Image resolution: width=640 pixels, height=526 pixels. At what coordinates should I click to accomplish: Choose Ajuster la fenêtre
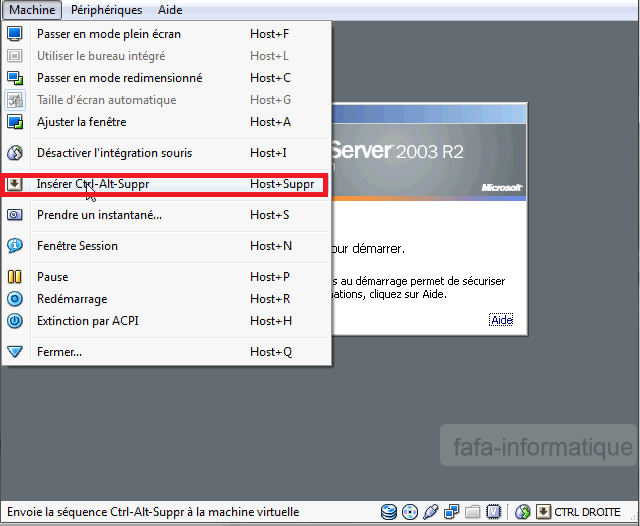pos(167,122)
